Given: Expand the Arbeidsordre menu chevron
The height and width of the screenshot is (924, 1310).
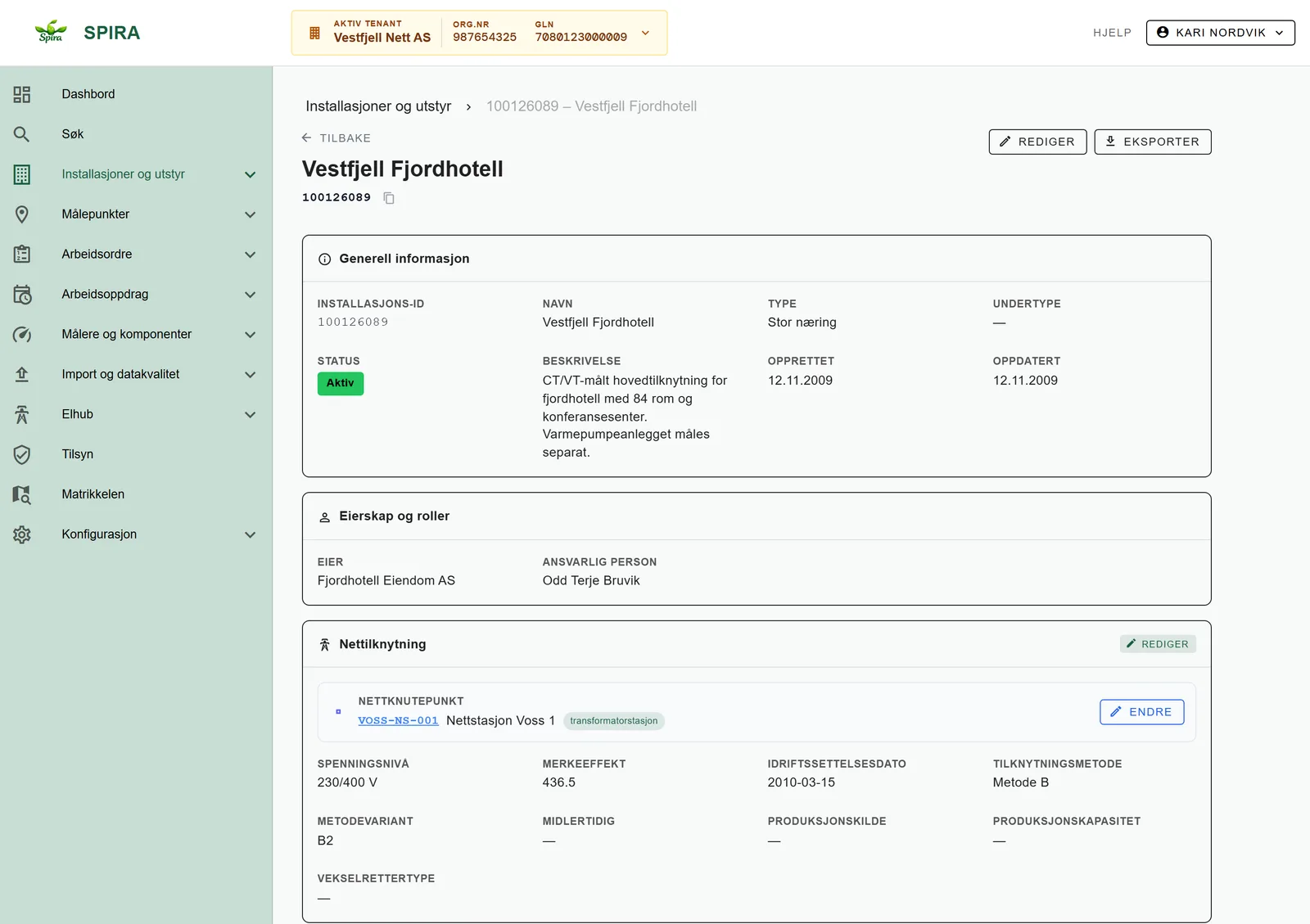Looking at the screenshot, I should click(x=251, y=255).
